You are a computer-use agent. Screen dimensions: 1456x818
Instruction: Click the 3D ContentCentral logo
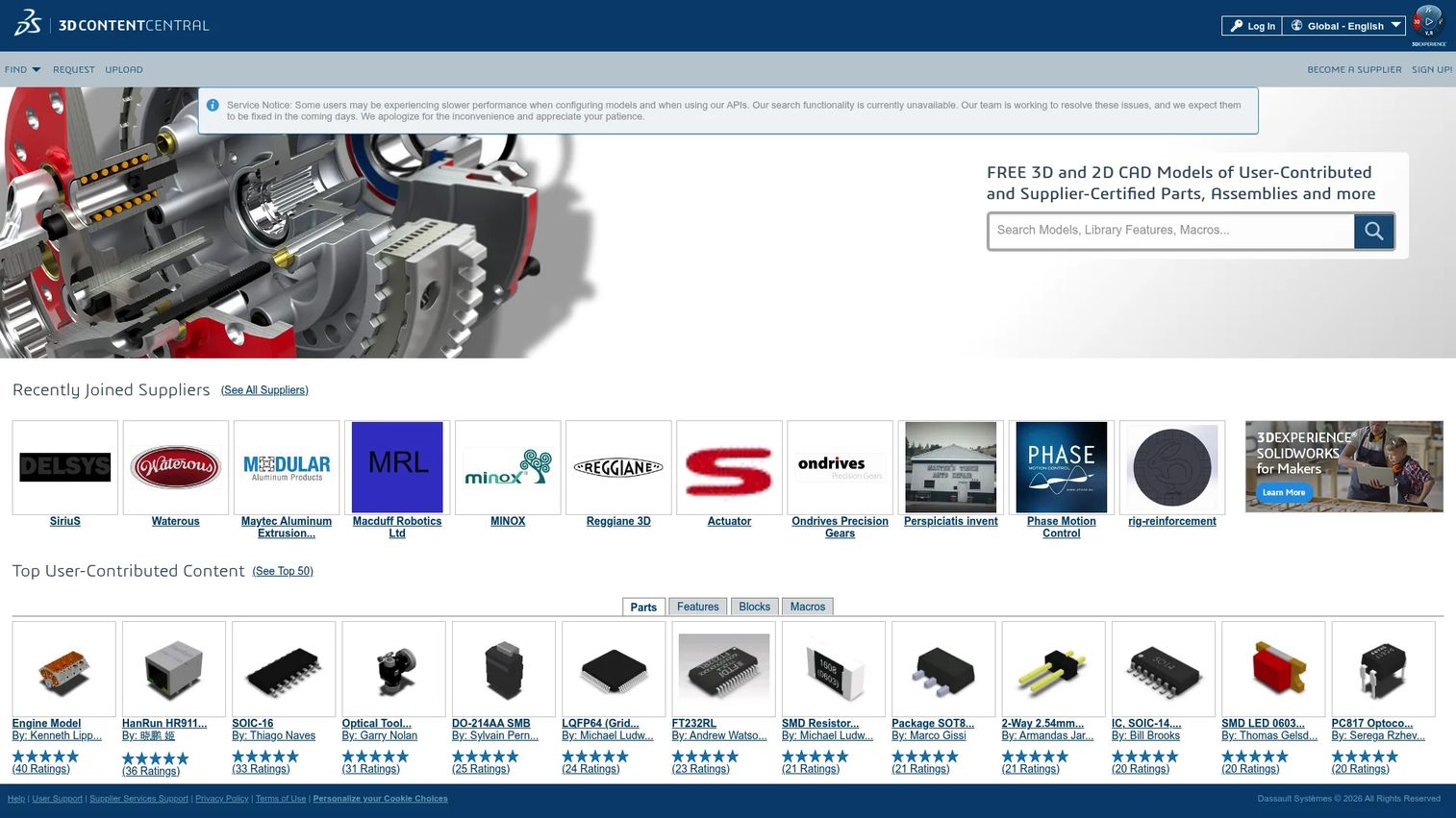[112, 24]
